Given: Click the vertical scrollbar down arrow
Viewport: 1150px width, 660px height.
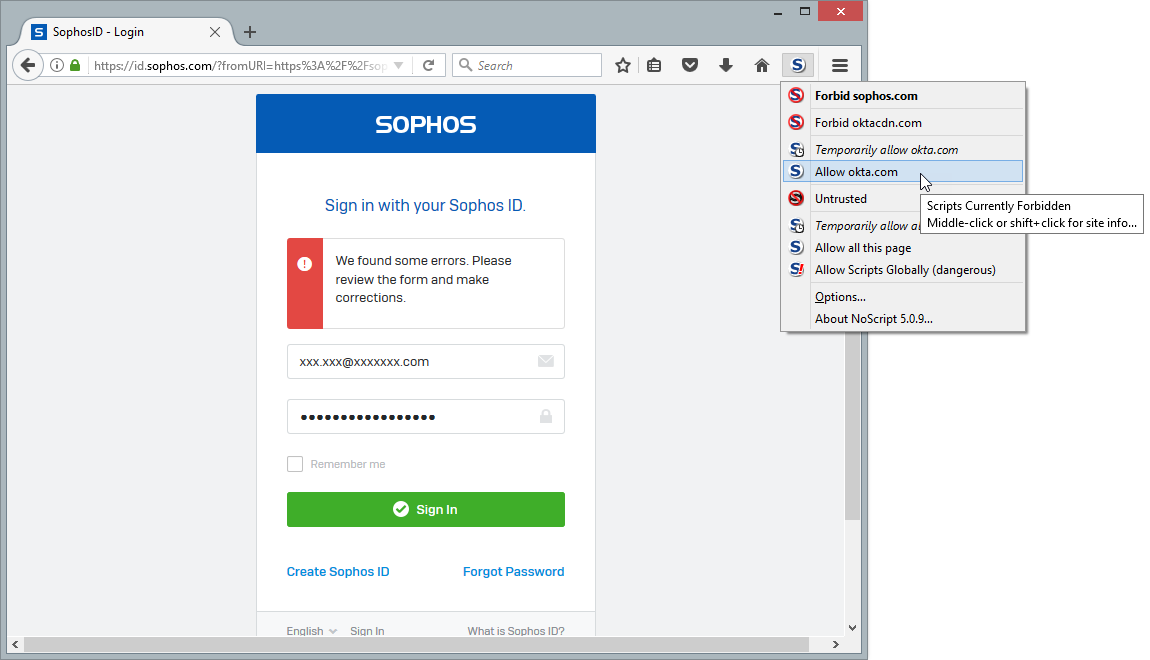Looking at the screenshot, I should point(852,628).
